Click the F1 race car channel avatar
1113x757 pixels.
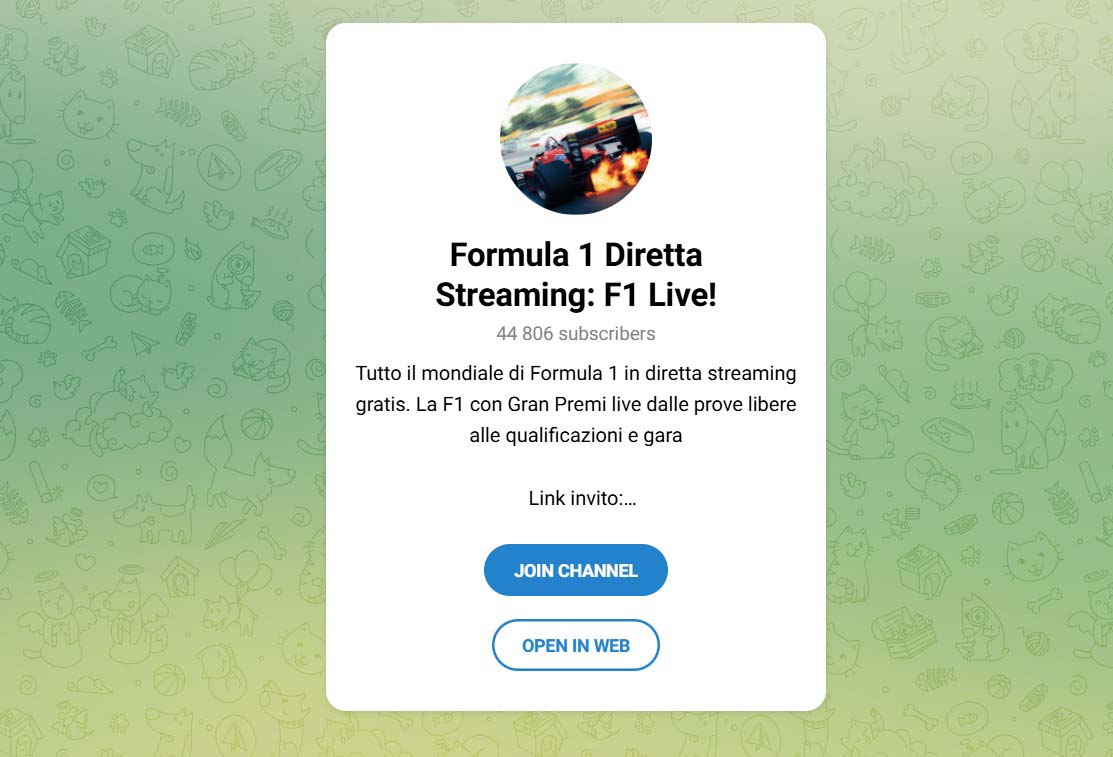tap(576, 138)
